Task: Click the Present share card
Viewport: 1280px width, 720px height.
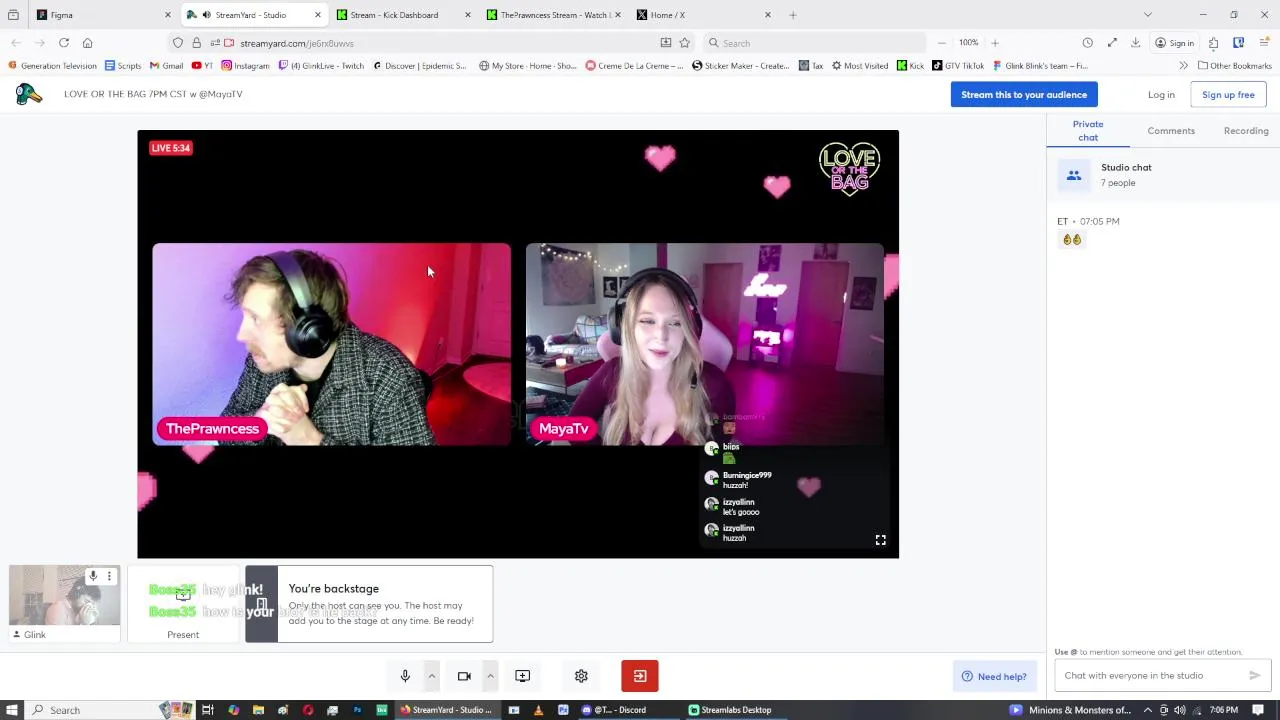Action: [183, 603]
